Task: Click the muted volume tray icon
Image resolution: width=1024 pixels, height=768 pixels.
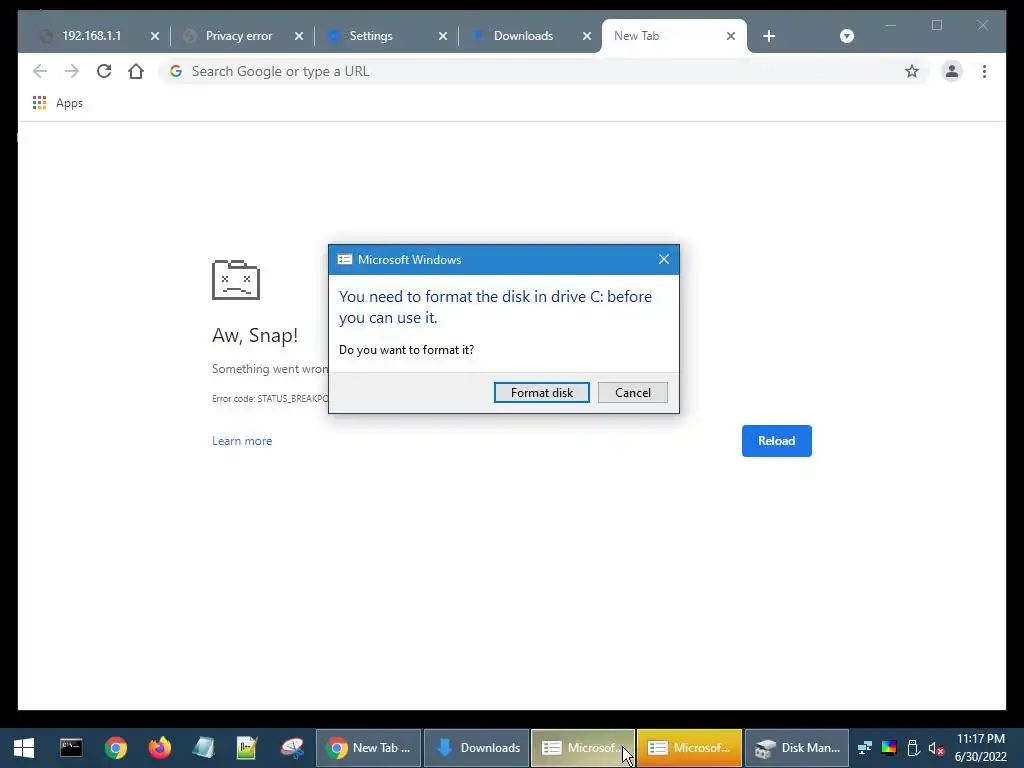Action: [x=936, y=748]
